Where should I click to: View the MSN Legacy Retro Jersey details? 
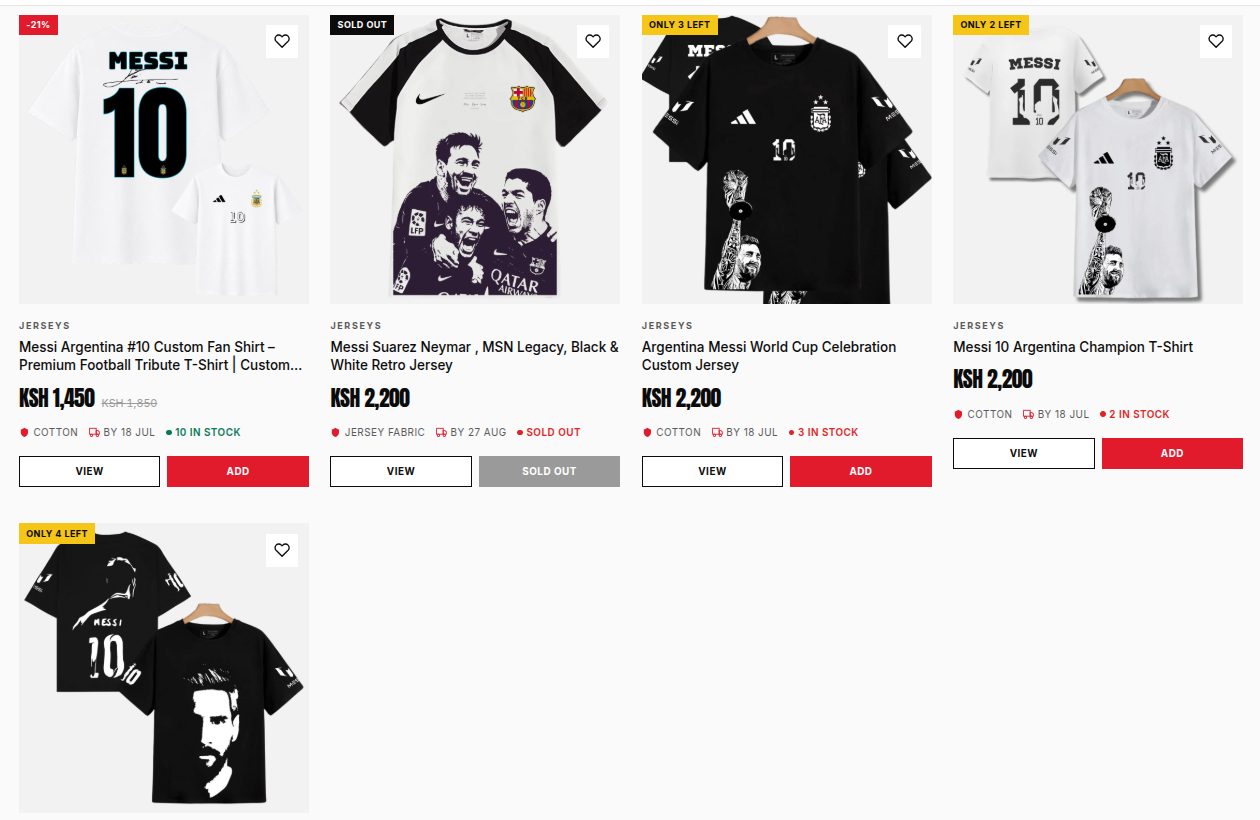pos(401,471)
